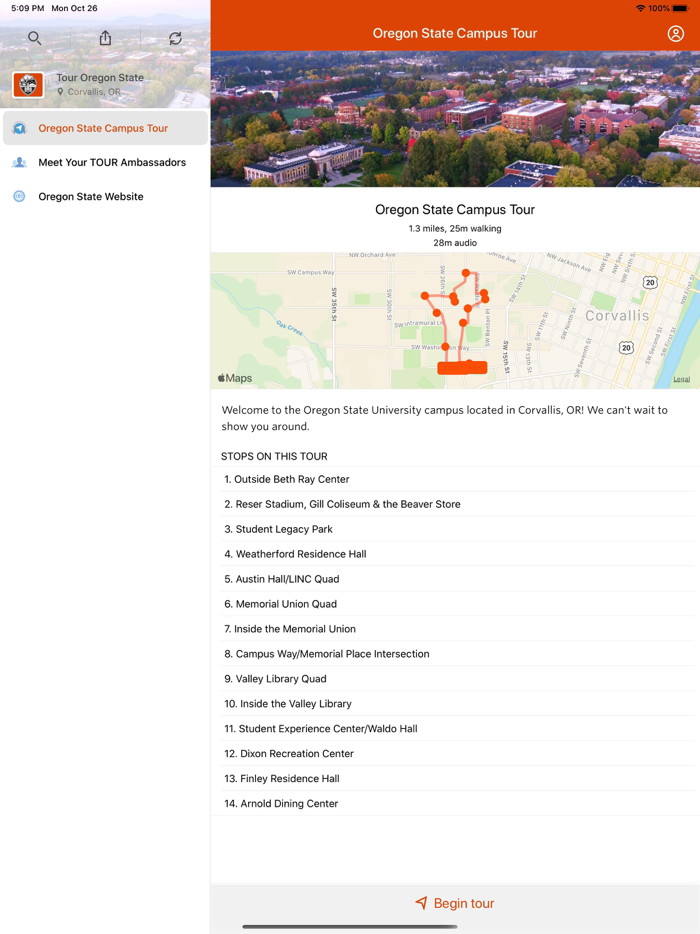Click the Oregon State Campus Tour sidebar icon
The height and width of the screenshot is (934, 700).
(20, 128)
